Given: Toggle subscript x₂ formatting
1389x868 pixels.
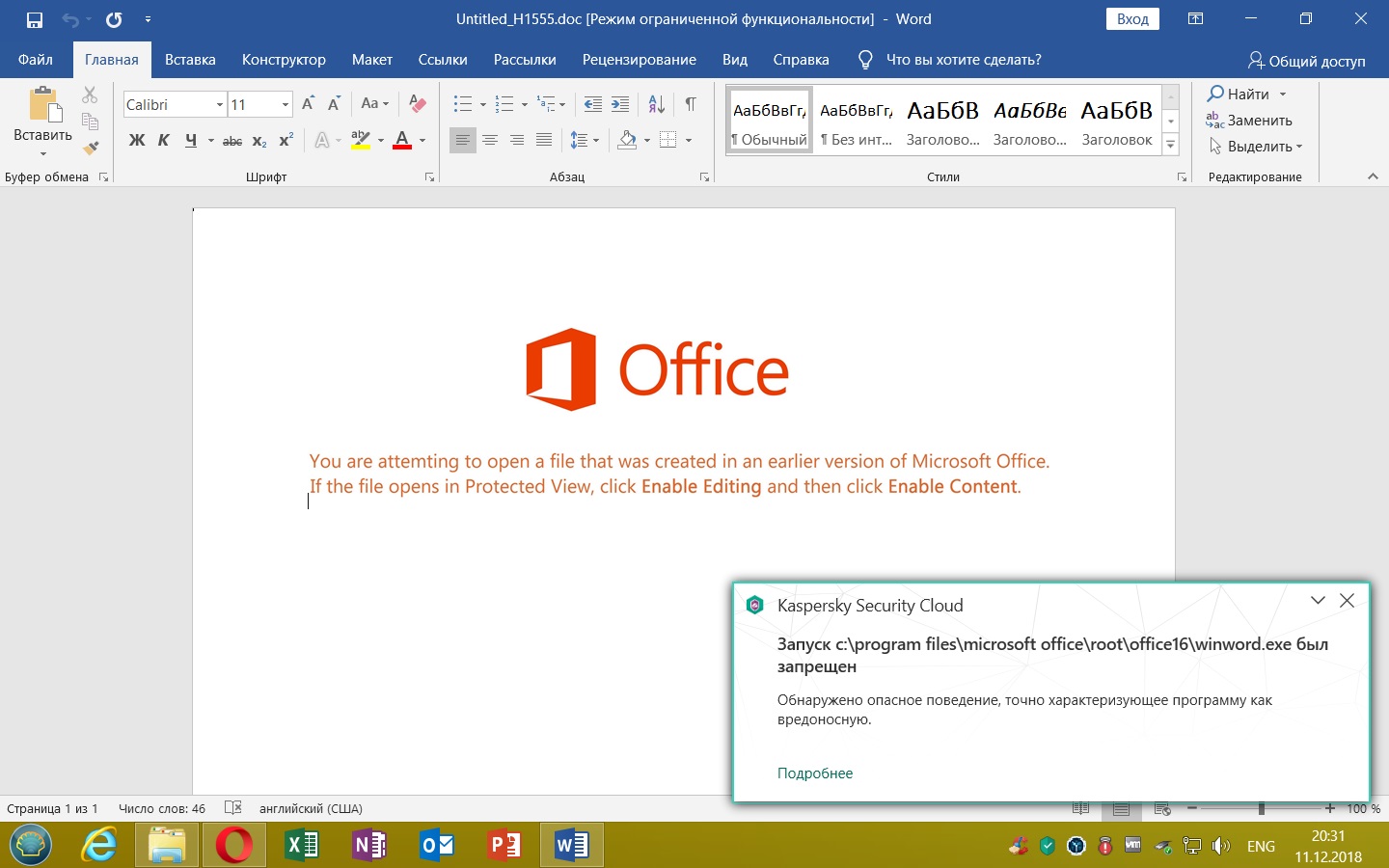Looking at the screenshot, I should 259,141.
